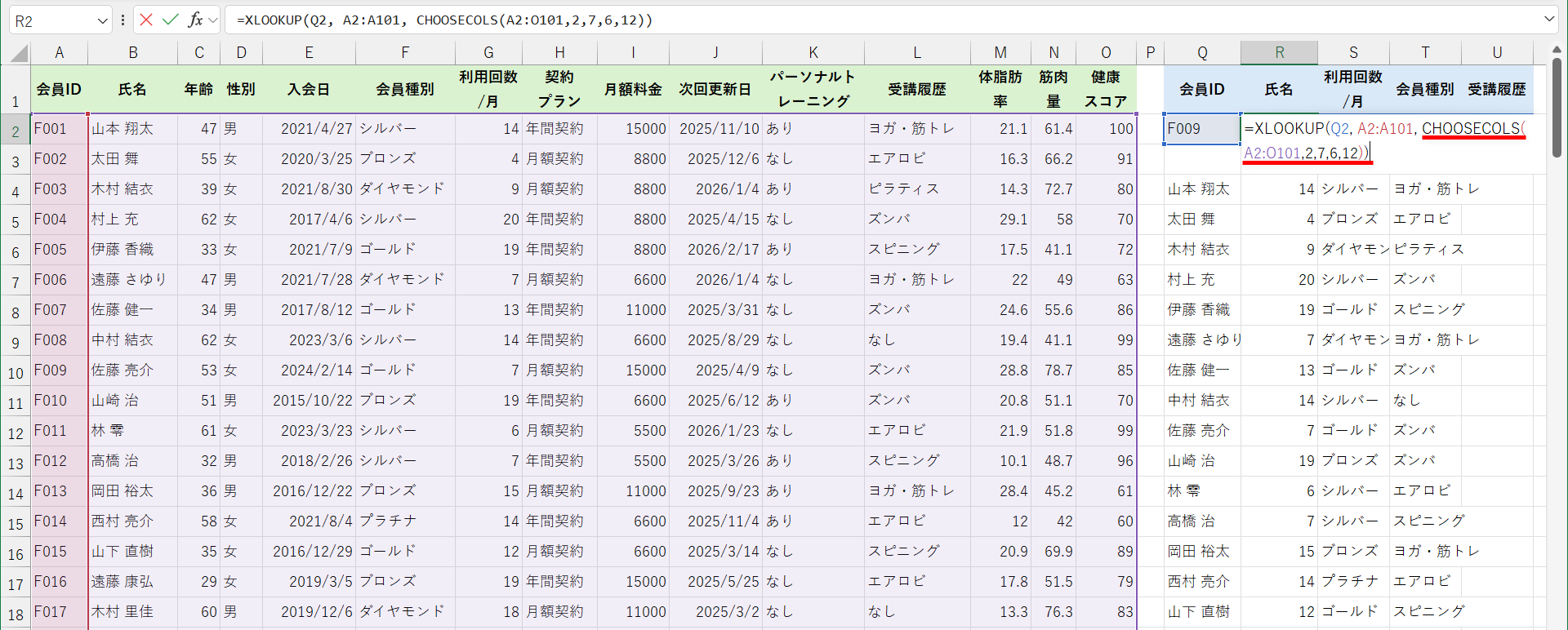Click the date 2021/8/30

tap(317, 189)
